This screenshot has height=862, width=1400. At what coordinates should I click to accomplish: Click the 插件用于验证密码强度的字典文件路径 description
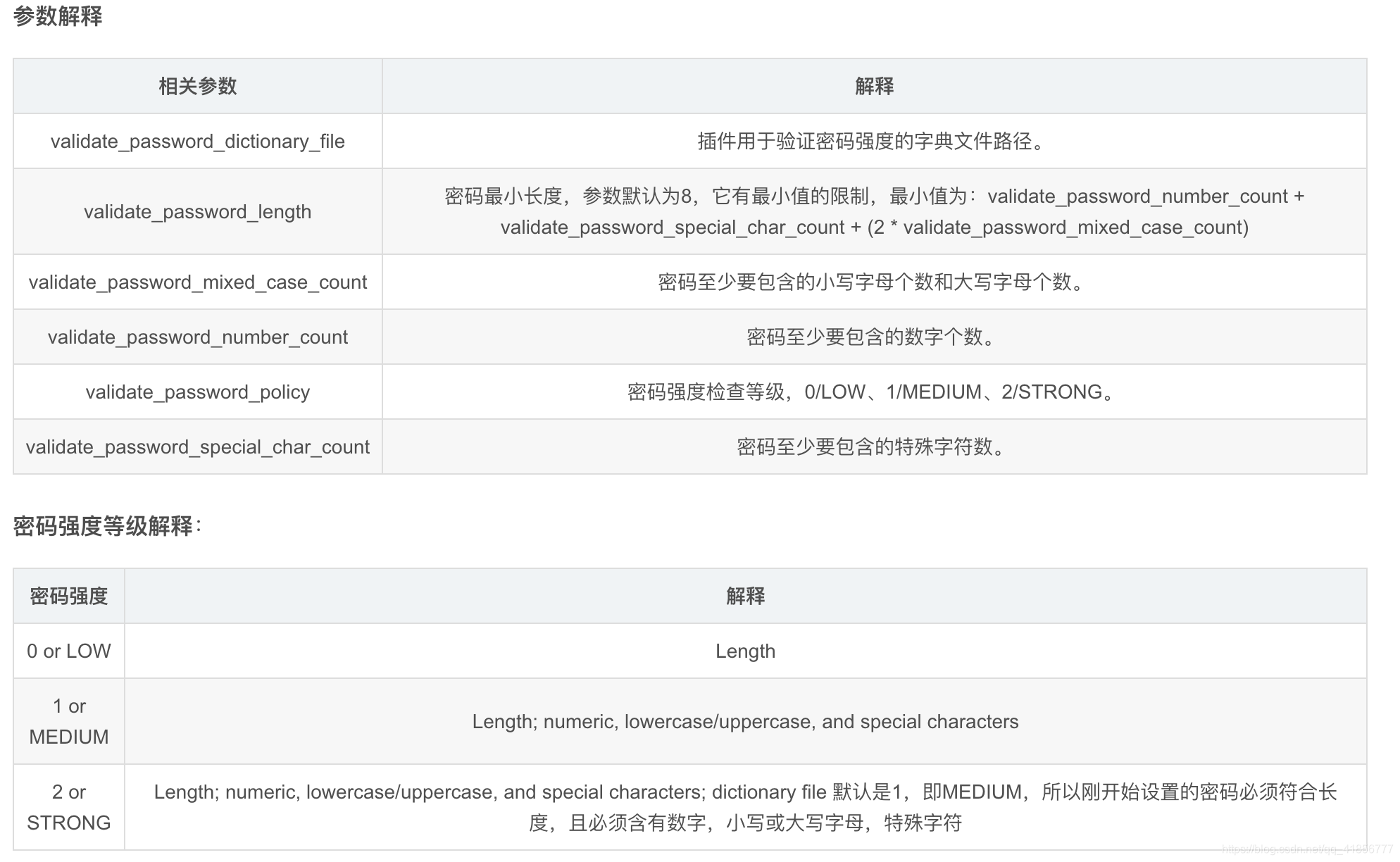874,141
